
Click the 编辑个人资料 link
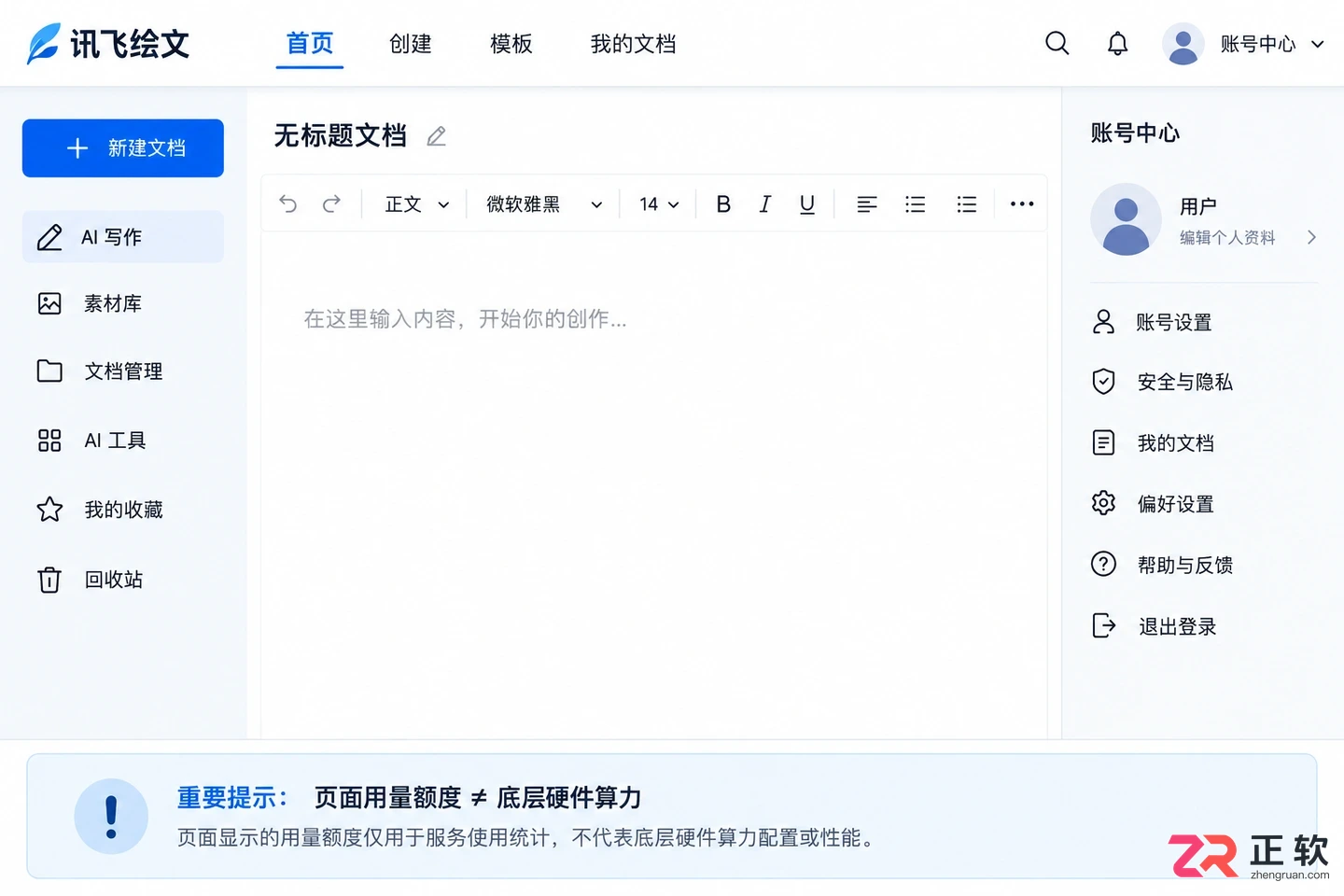tap(1227, 238)
